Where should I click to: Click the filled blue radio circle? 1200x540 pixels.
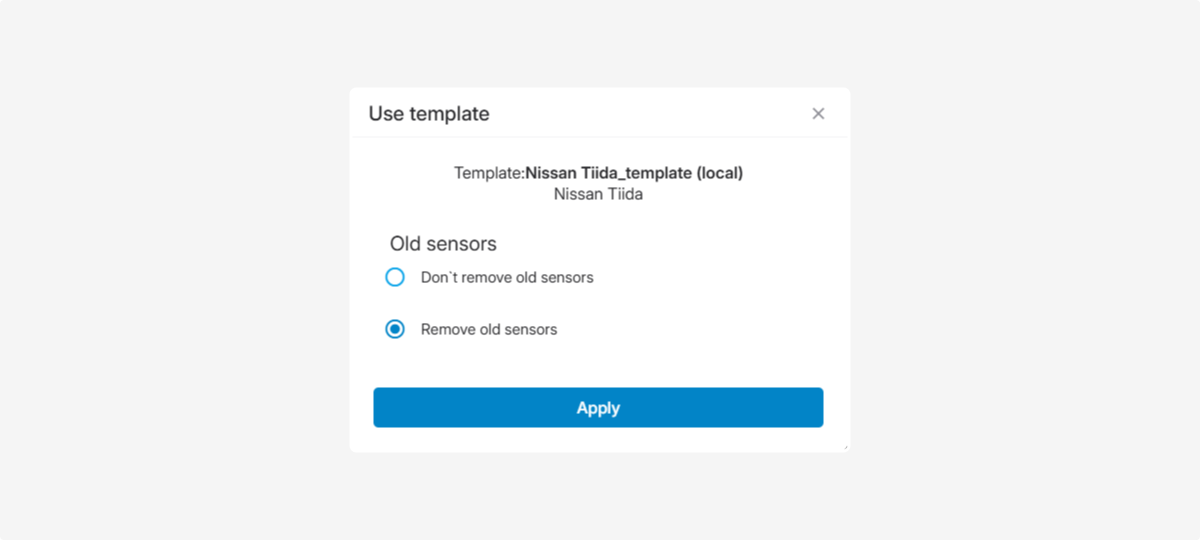tap(395, 329)
